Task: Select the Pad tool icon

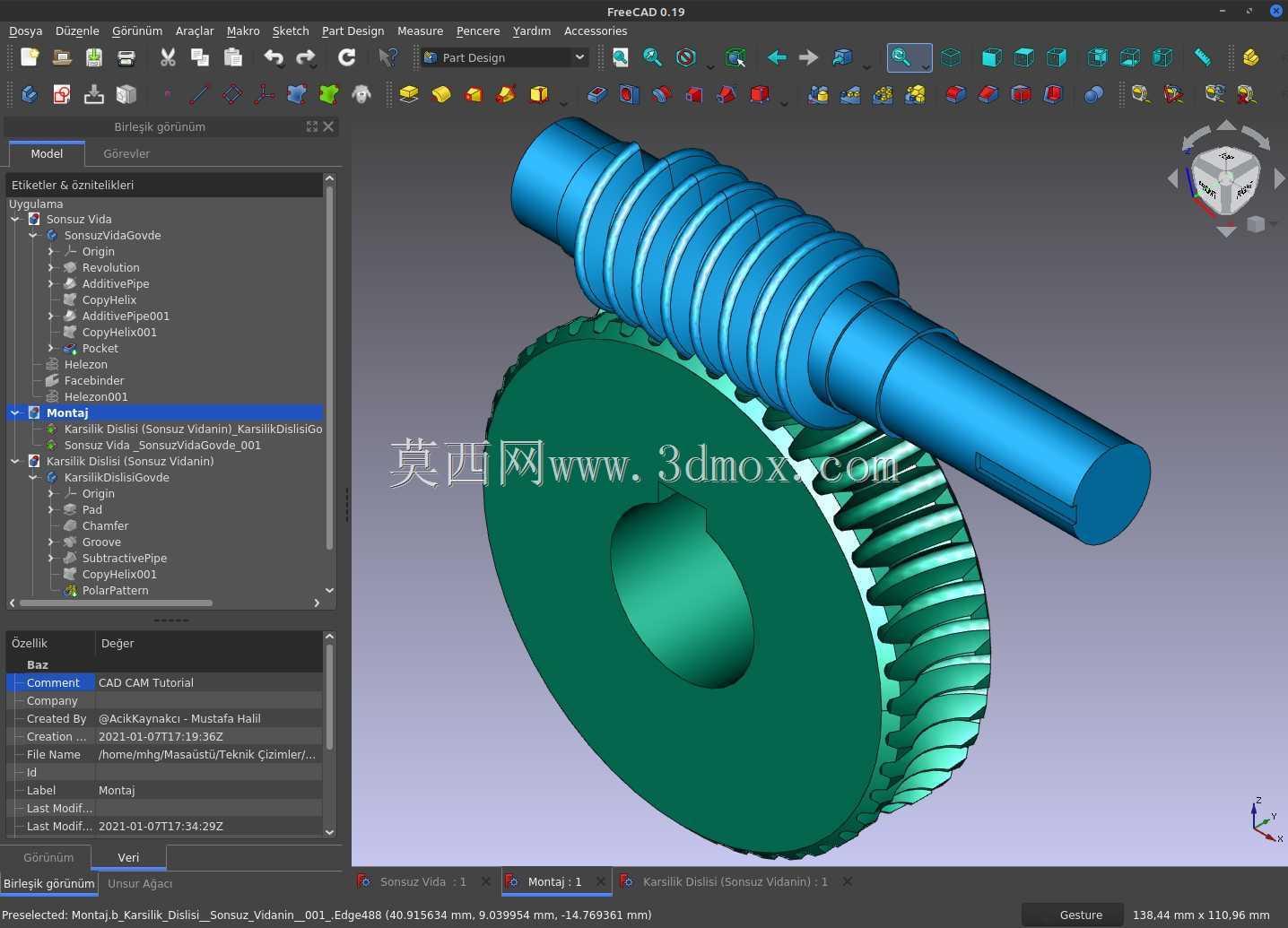Action: [409, 94]
